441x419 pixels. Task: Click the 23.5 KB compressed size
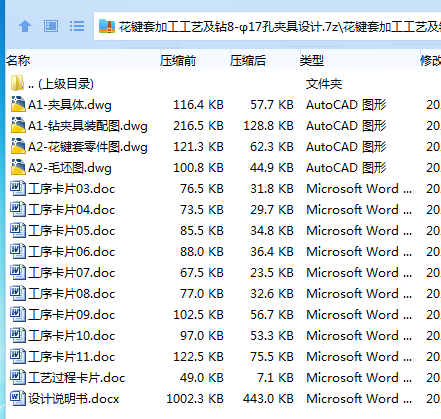(272, 273)
